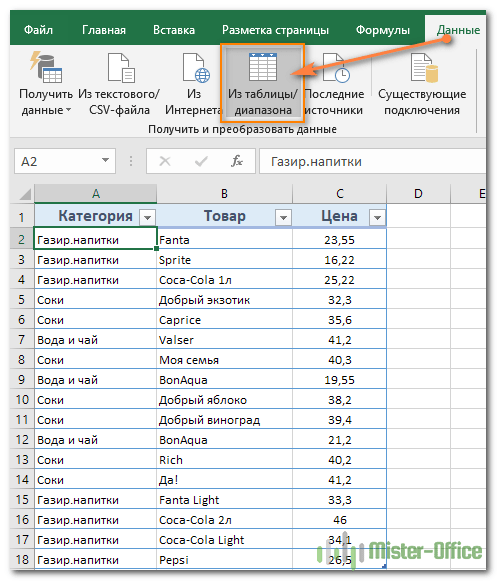The height and width of the screenshot is (581, 497).
Task: Choose Из Интернета data source
Action: point(193,84)
